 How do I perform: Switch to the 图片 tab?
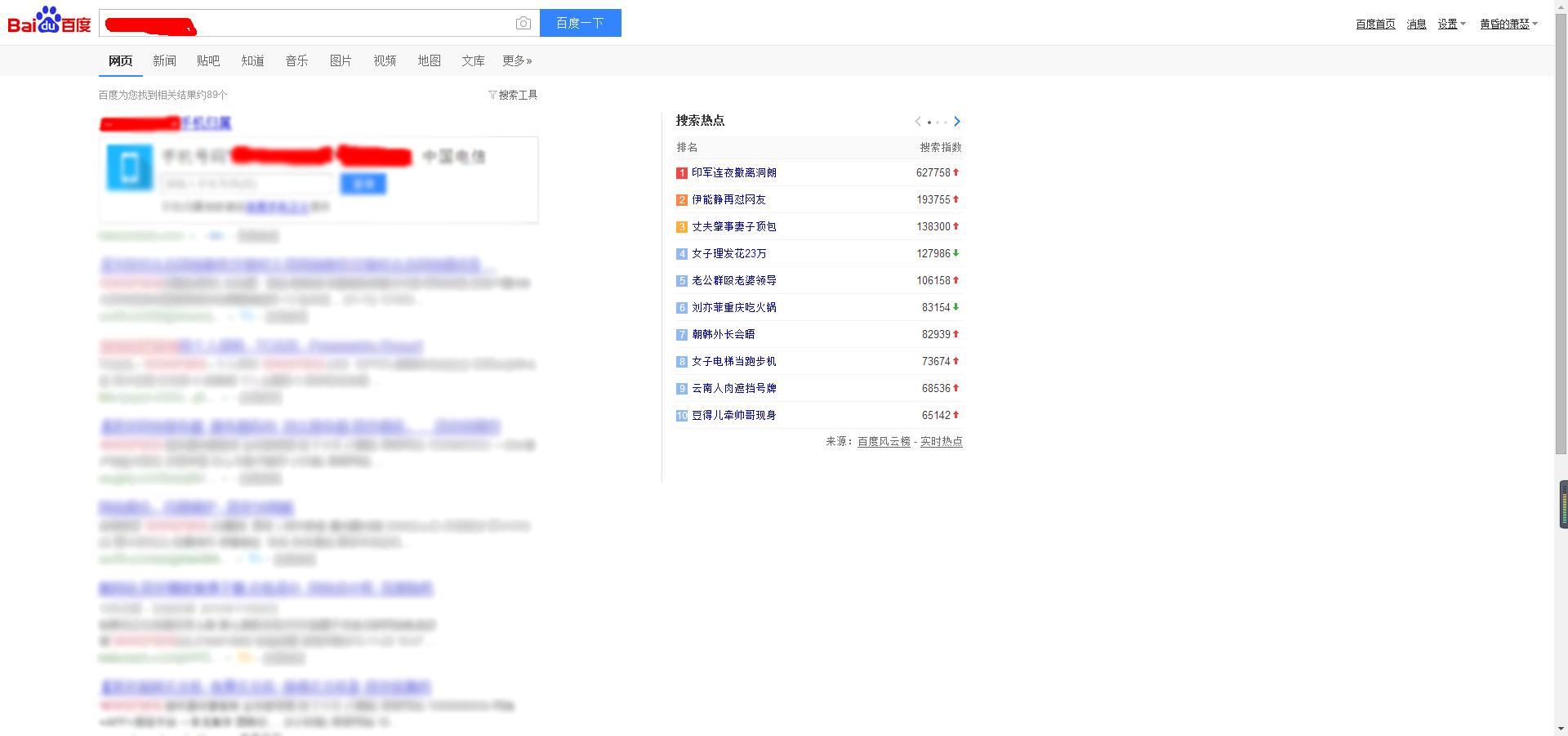[x=341, y=60]
